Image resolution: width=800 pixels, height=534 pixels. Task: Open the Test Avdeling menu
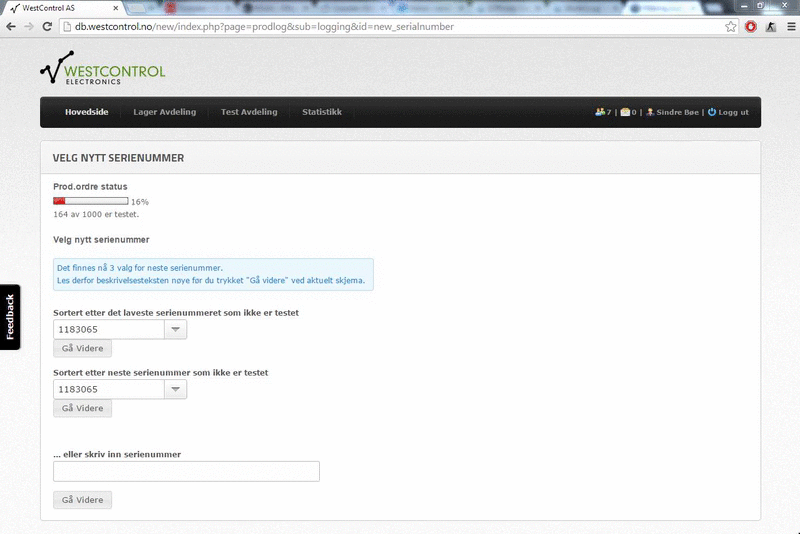point(249,112)
